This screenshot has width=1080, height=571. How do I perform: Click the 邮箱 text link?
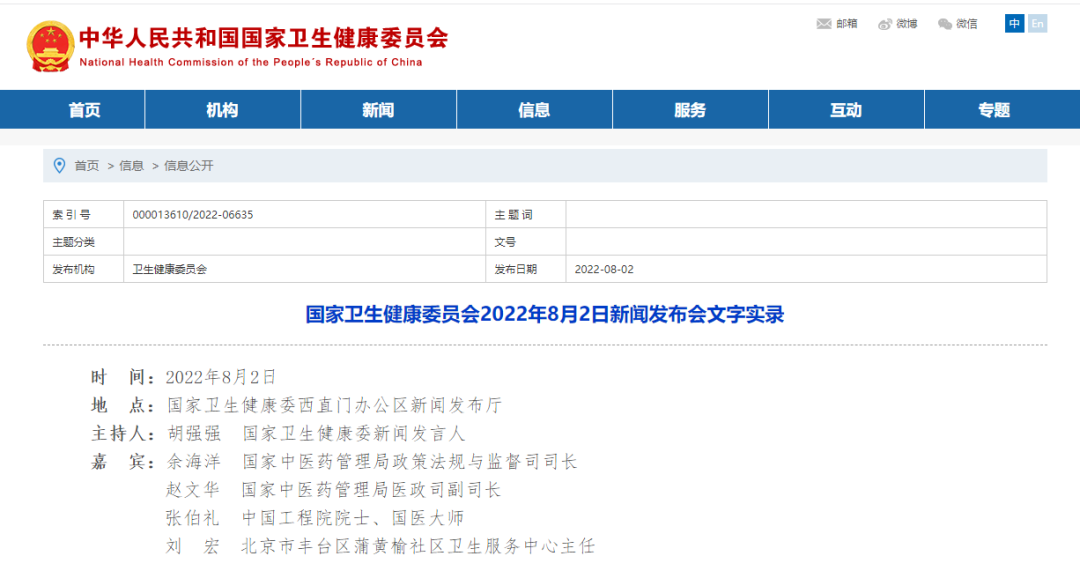pos(847,23)
